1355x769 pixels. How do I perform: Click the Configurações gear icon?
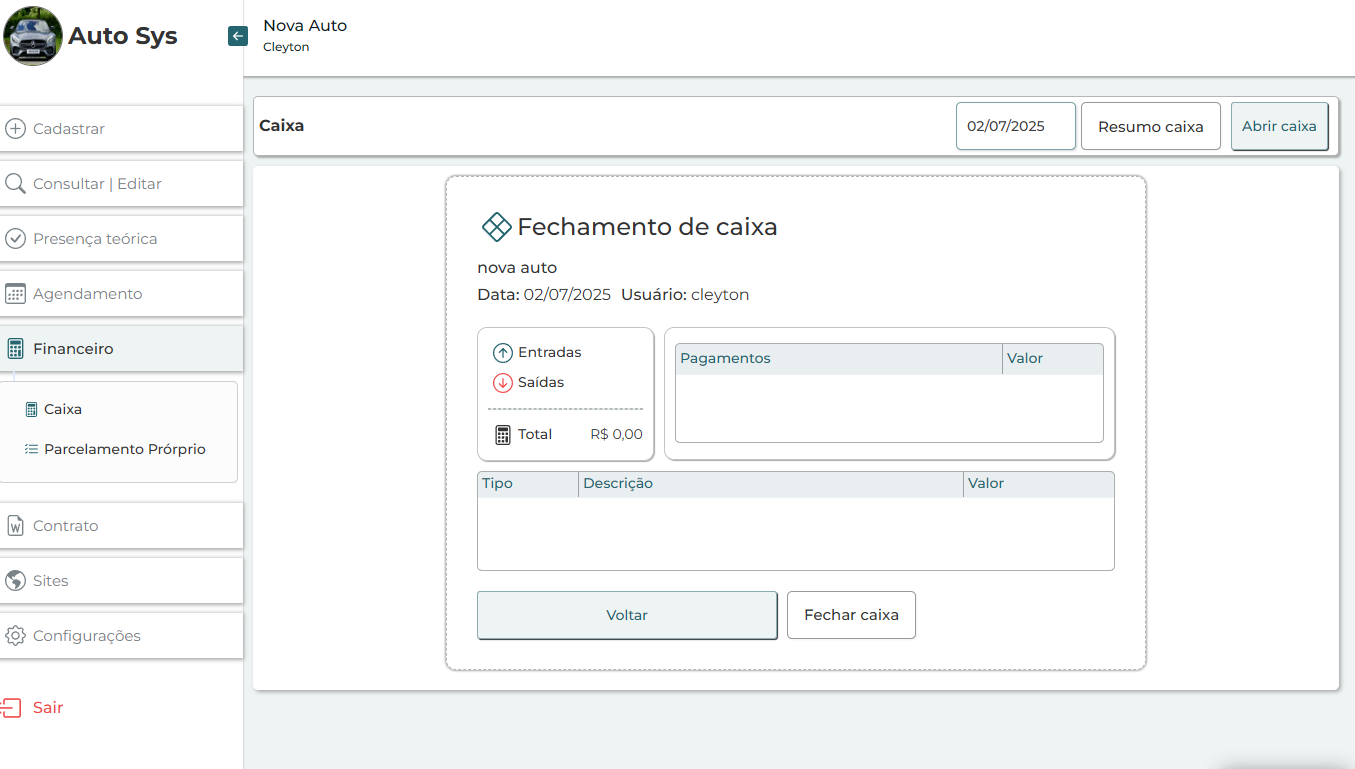[15, 636]
